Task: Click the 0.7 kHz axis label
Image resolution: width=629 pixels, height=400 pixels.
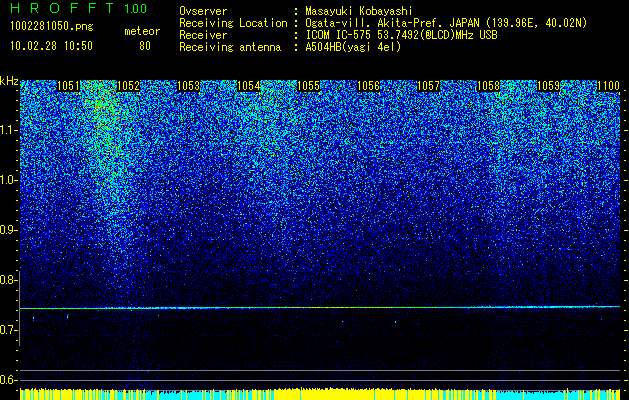Action: click(9, 330)
